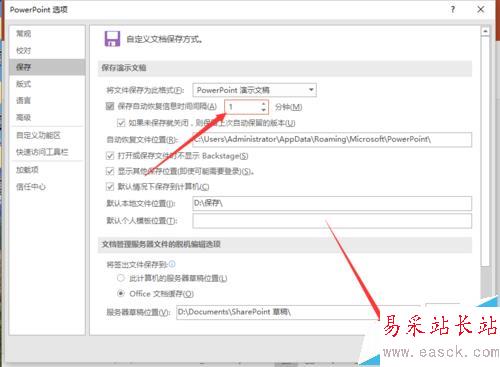Toggle keep last autosaved version checkbox
This screenshot has height=367, width=500.
(121, 123)
